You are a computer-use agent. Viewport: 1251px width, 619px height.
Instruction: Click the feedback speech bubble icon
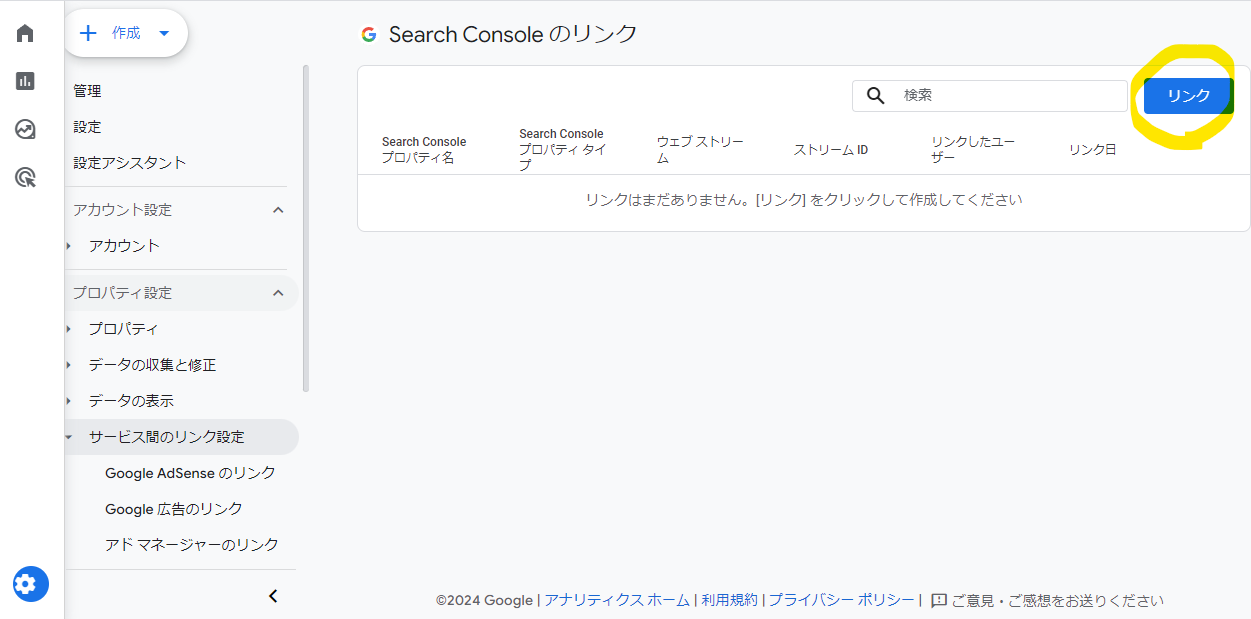(938, 601)
